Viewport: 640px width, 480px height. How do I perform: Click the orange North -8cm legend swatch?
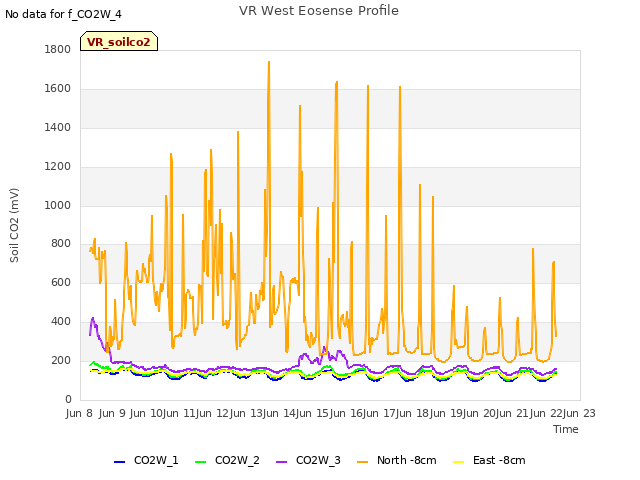pos(362,462)
